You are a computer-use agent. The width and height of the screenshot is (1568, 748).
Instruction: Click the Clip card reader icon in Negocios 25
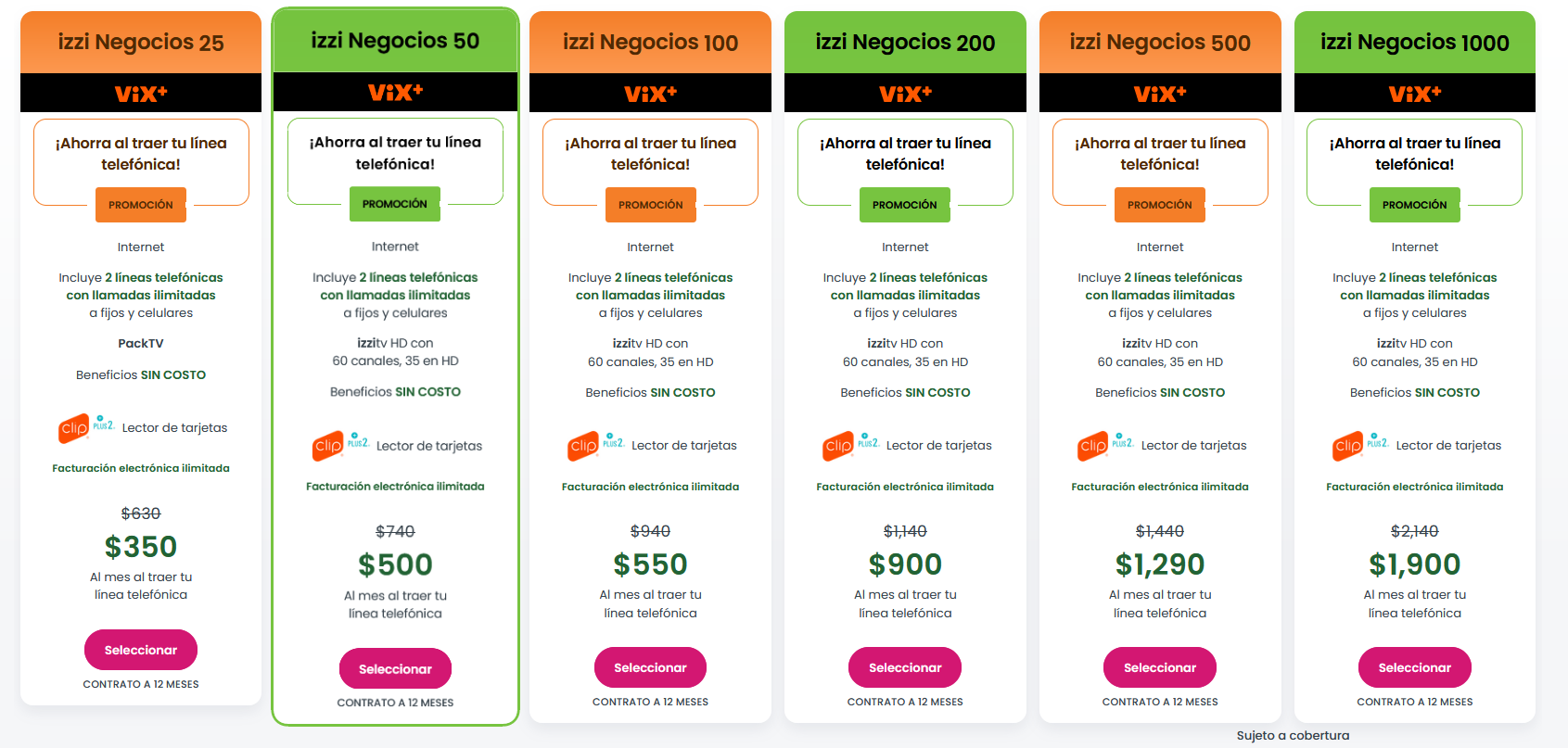click(74, 428)
